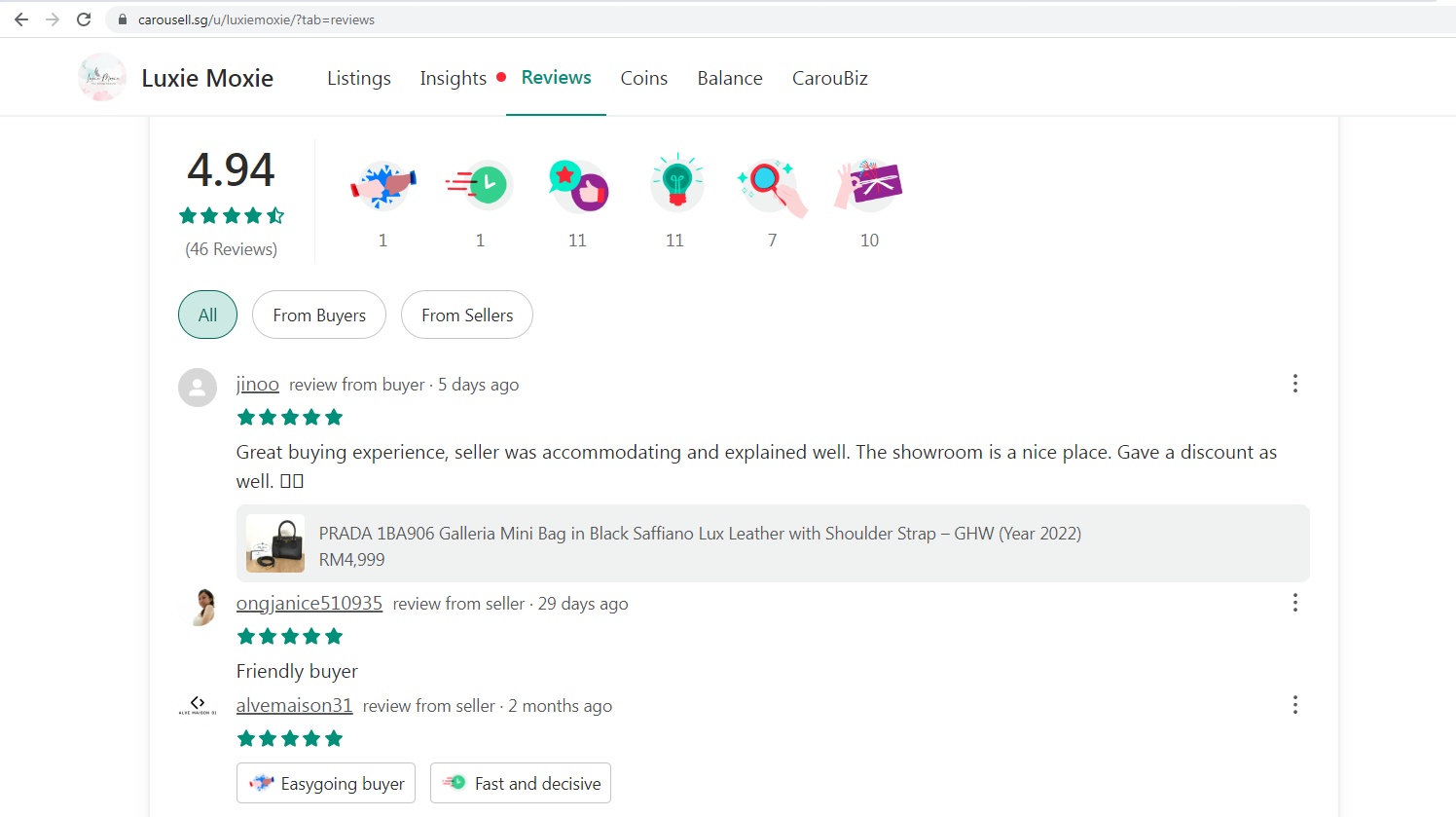Click the browser forward arrow

[x=53, y=19]
